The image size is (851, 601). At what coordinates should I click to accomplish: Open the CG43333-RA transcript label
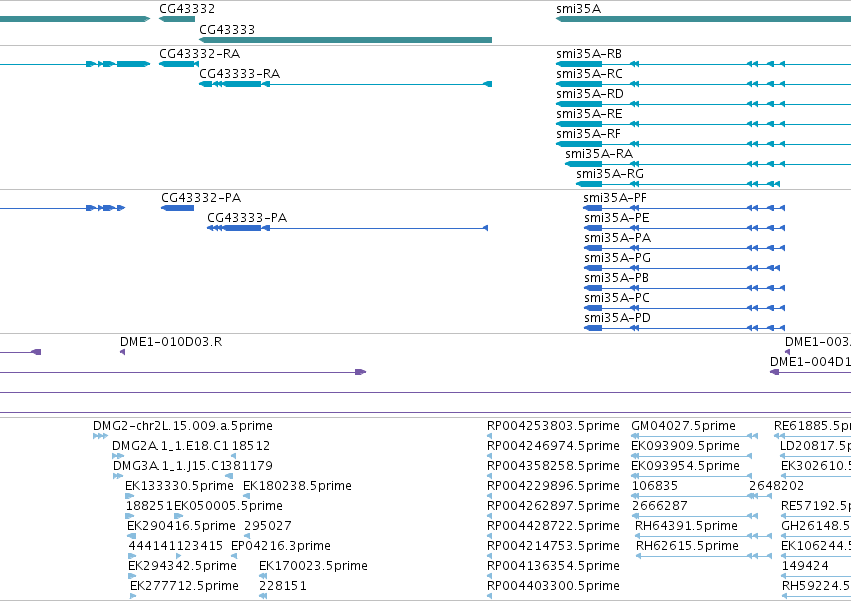[239, 74]
